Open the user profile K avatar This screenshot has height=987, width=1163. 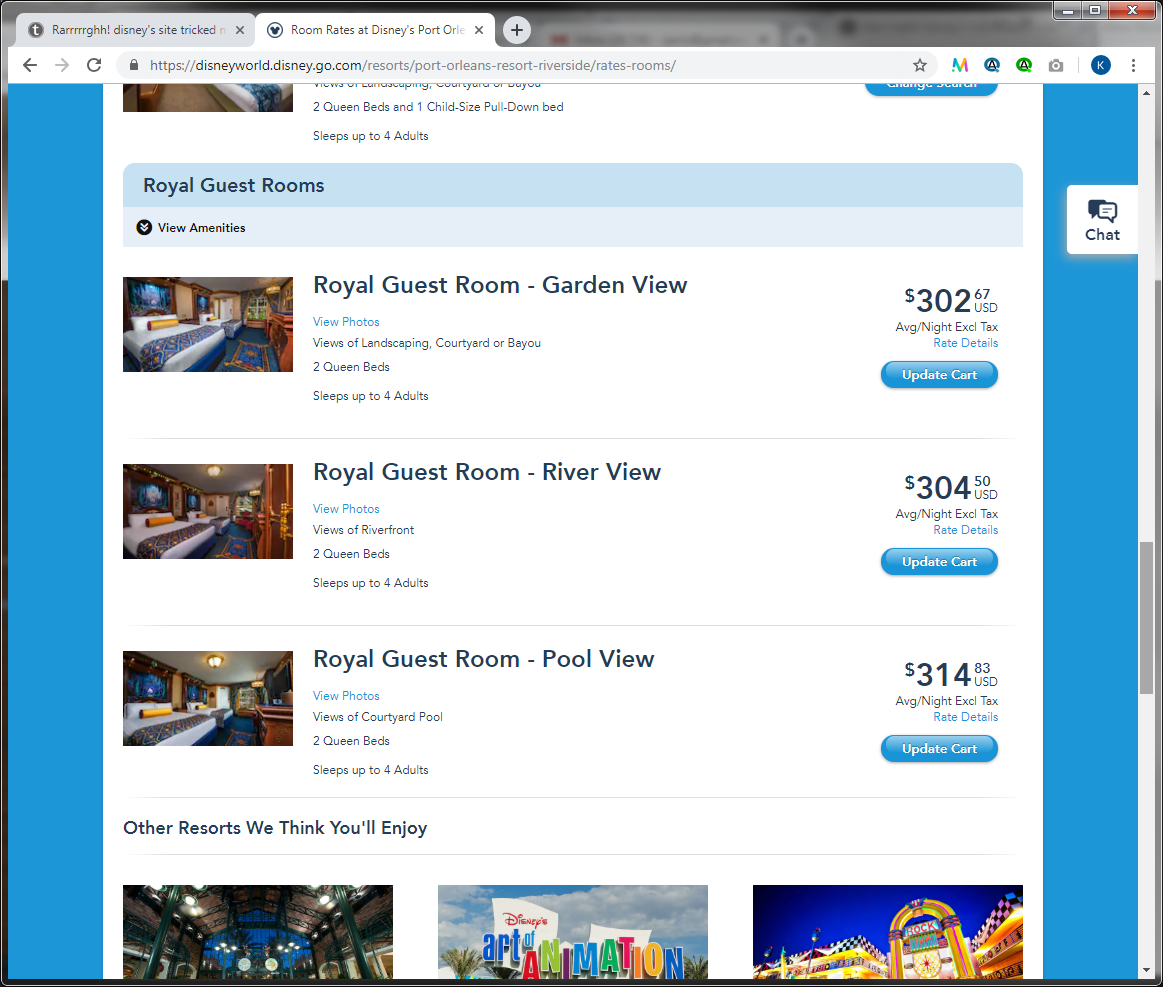pos(1100,65)
